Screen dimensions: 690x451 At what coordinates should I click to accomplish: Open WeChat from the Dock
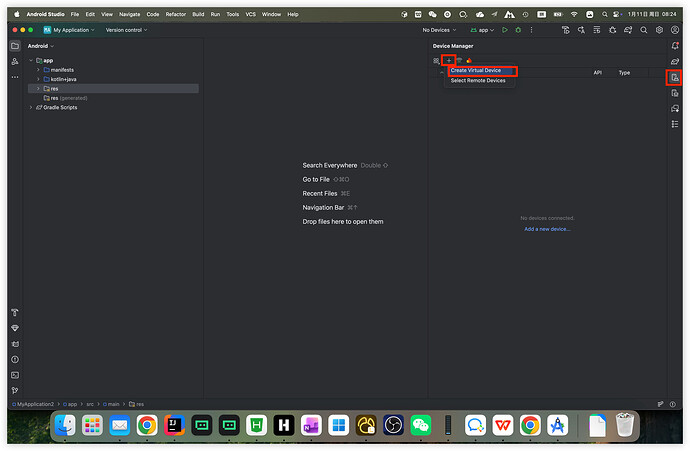[421, 425]
